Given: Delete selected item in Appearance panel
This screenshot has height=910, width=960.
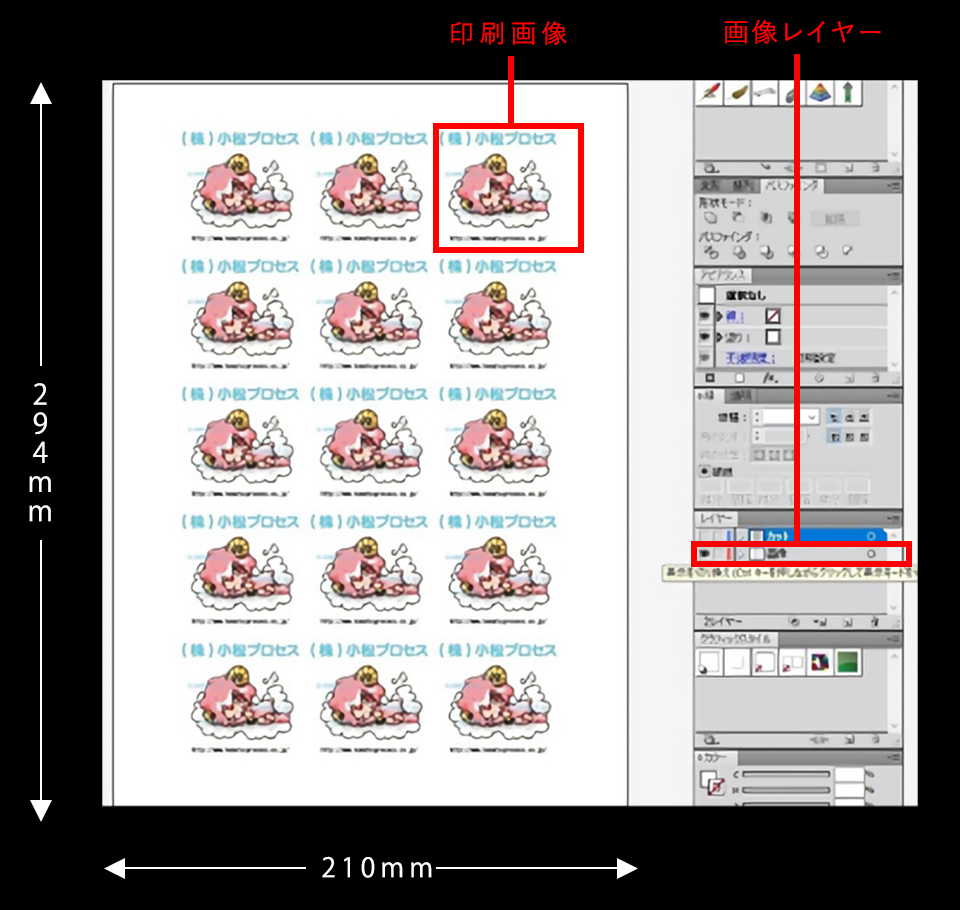Looking at the screenshot, I should [x=876, y=378].
